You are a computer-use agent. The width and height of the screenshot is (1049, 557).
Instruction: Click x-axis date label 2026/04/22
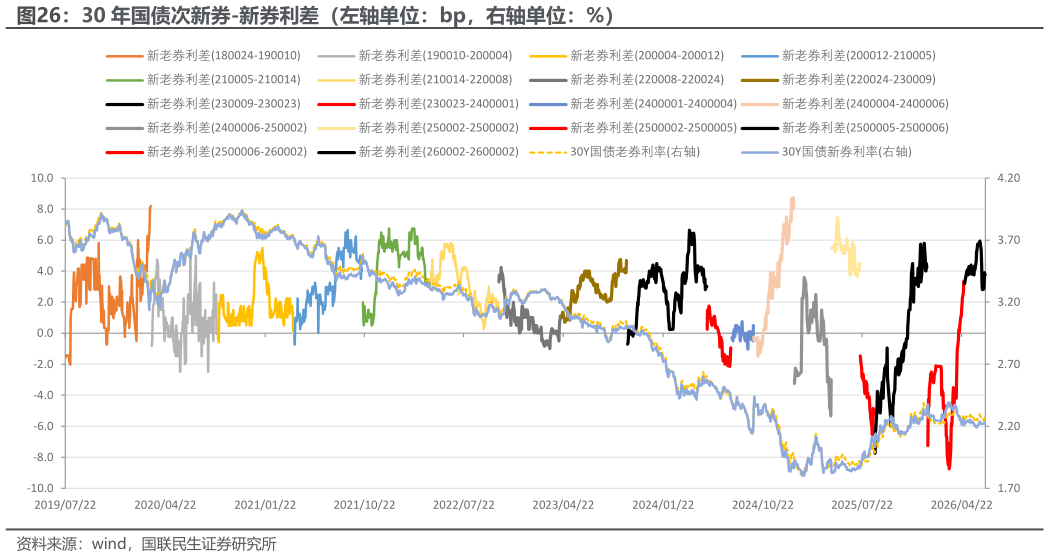tap(961, 505)
